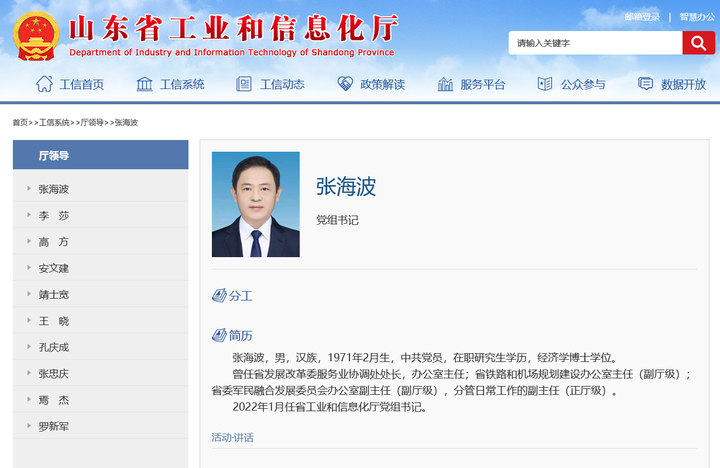Select 张思庆 in the leader list
The height and width of the screenshot is (468, 720).
tap(54, 374)
